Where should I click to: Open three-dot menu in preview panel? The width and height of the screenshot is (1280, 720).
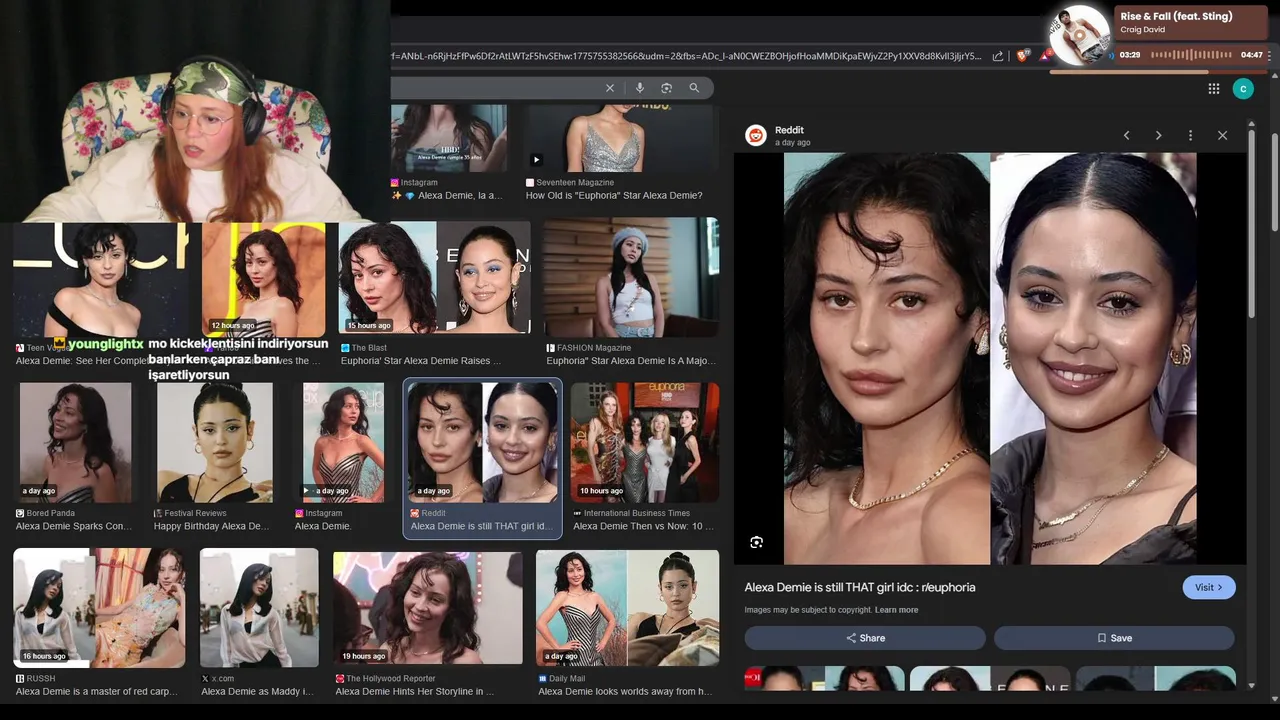[x=1190, y=135]
